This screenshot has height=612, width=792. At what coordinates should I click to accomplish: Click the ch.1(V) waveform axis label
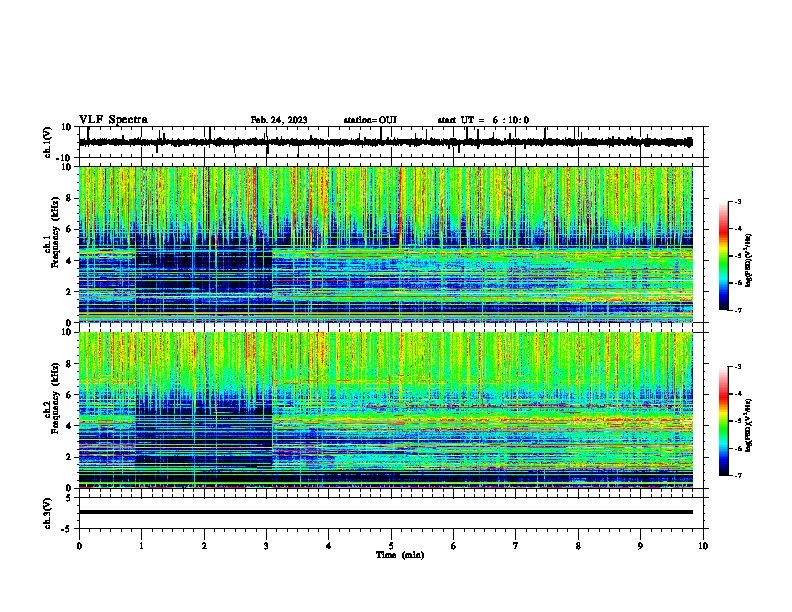click(48, 142)
